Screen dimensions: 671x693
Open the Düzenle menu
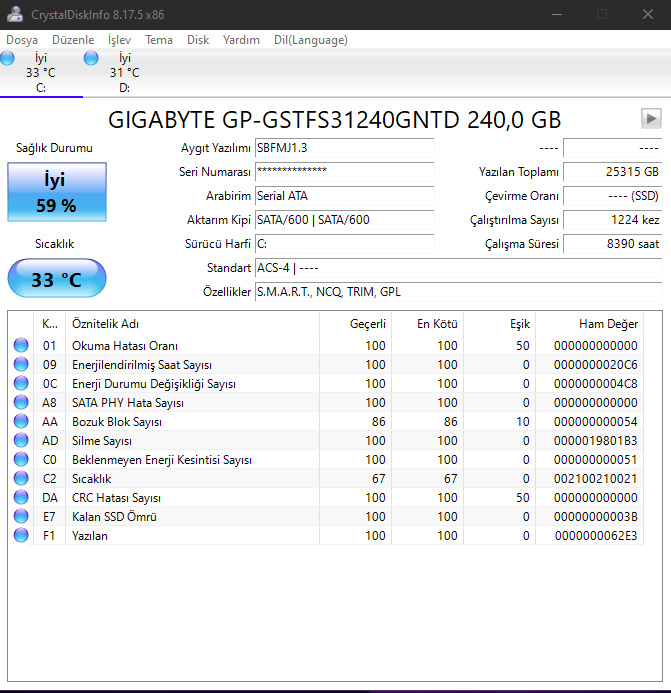pyautogui.click(x=73, y=40)
